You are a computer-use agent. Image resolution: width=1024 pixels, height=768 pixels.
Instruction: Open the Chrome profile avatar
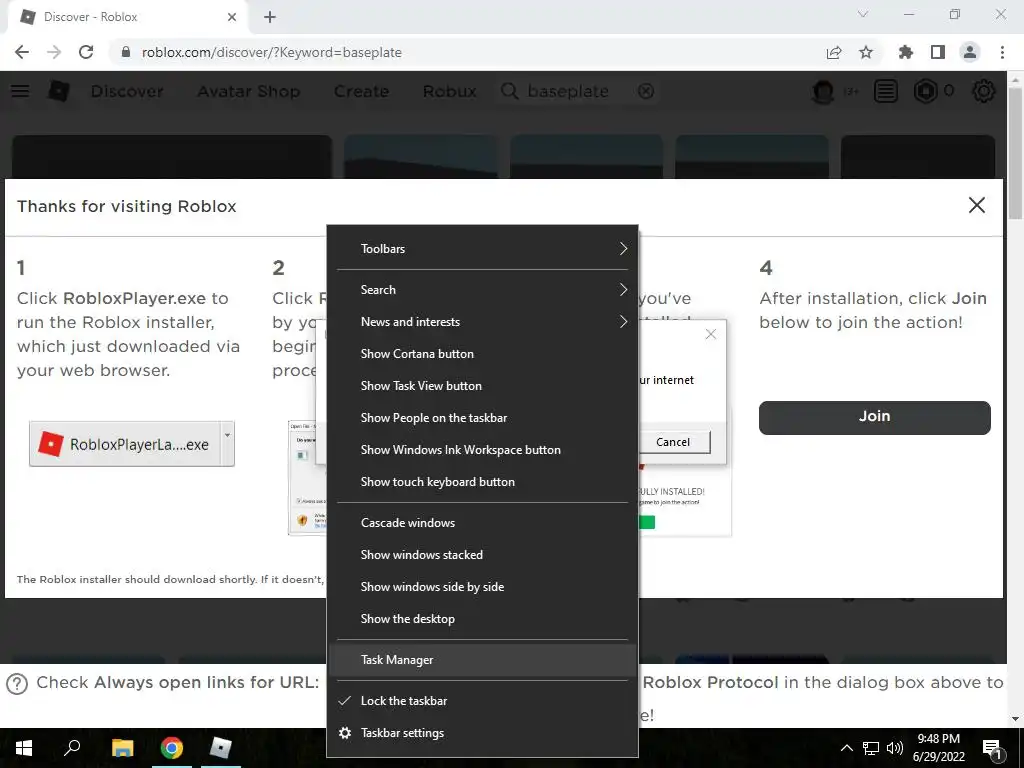pos(970,52)
